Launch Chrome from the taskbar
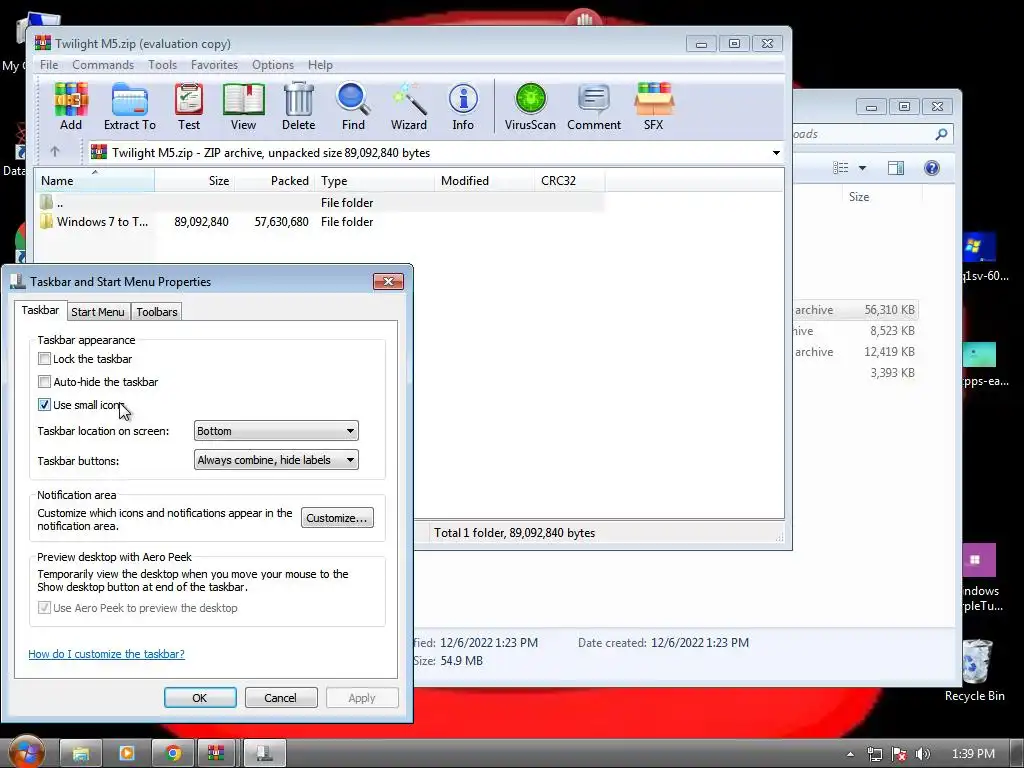 tap(173, 754)
